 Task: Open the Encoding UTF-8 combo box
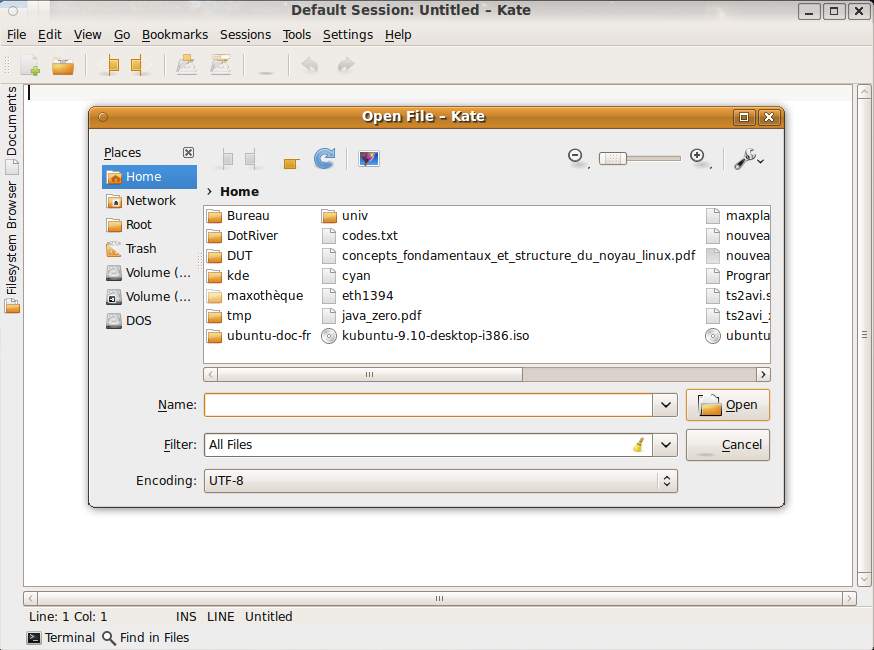(x=441, y=481)
